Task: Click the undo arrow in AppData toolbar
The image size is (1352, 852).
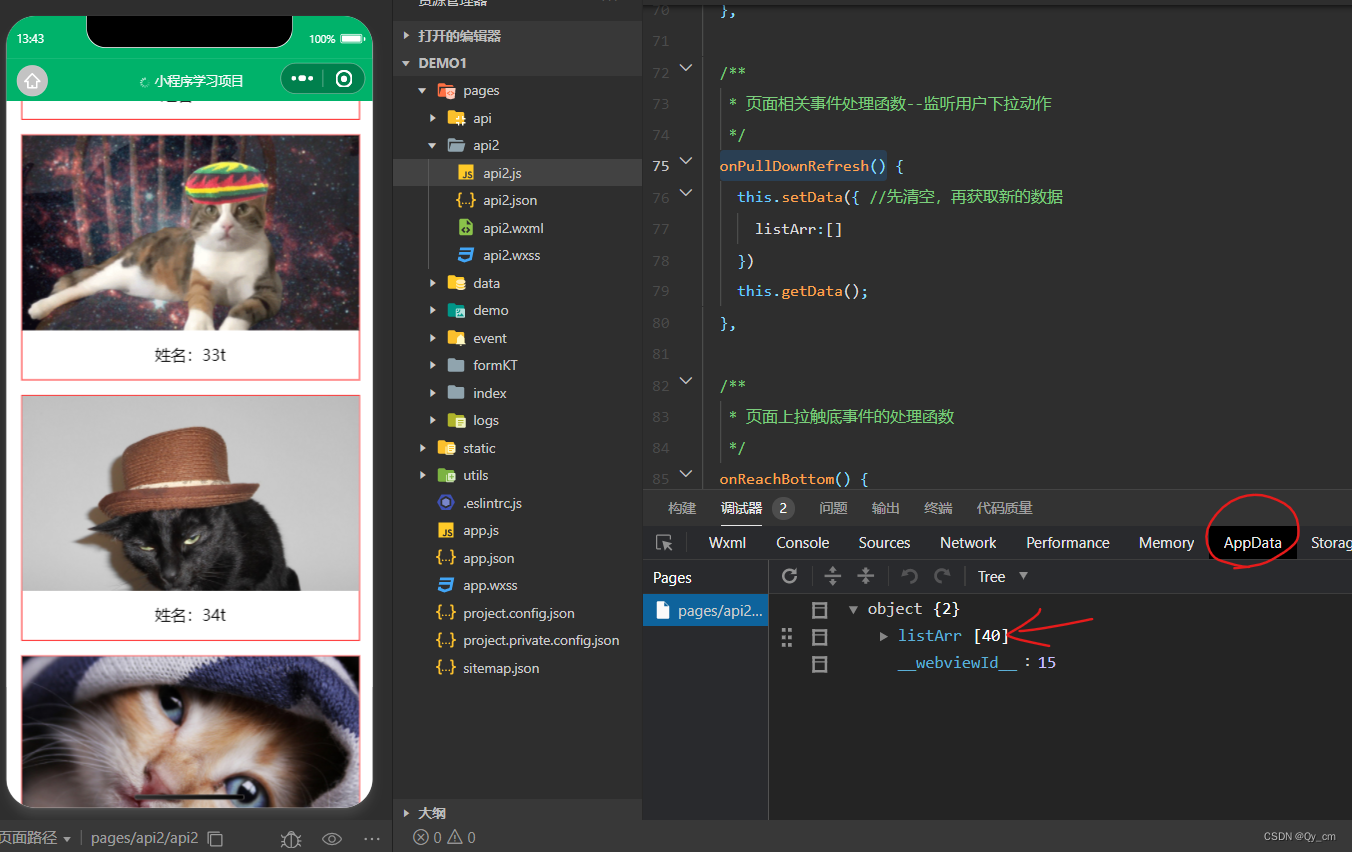Action: [909, 576]
